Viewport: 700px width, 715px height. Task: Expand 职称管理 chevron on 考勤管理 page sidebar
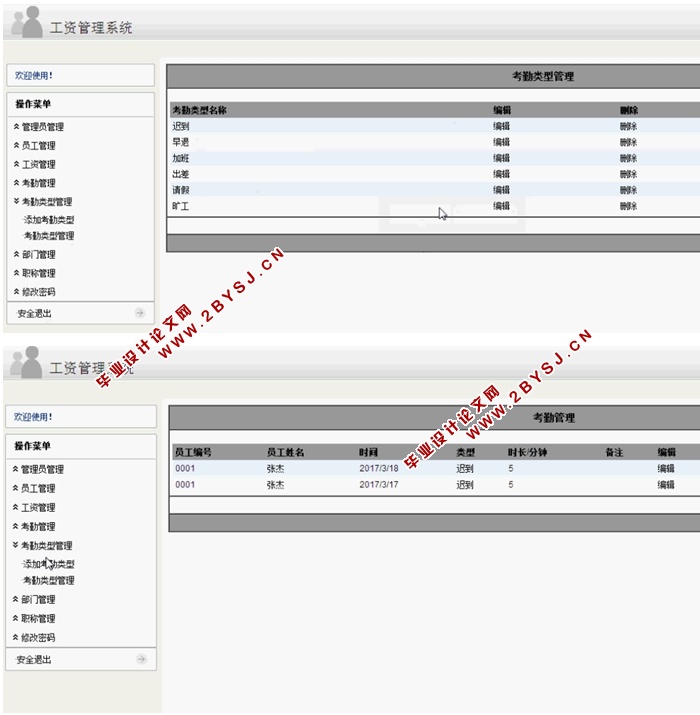(16, 618)
